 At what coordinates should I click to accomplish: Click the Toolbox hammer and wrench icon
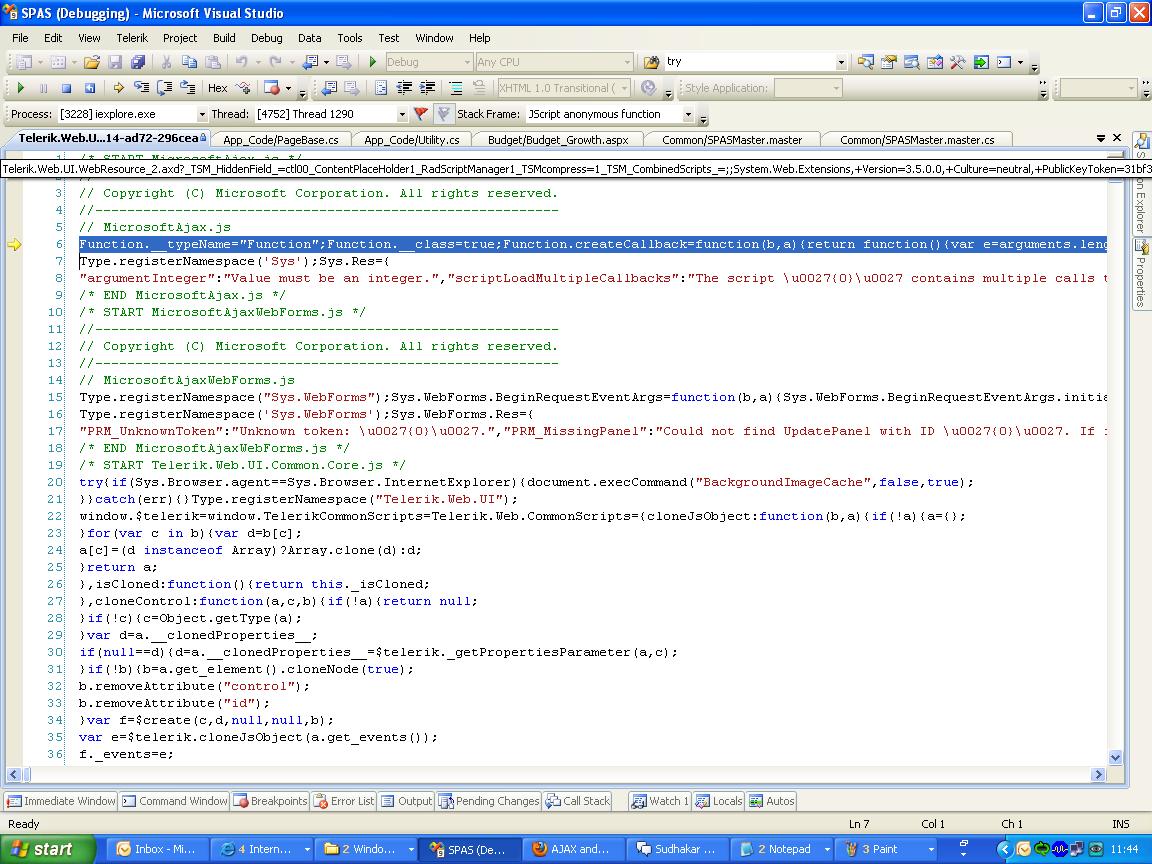(957, 62)
